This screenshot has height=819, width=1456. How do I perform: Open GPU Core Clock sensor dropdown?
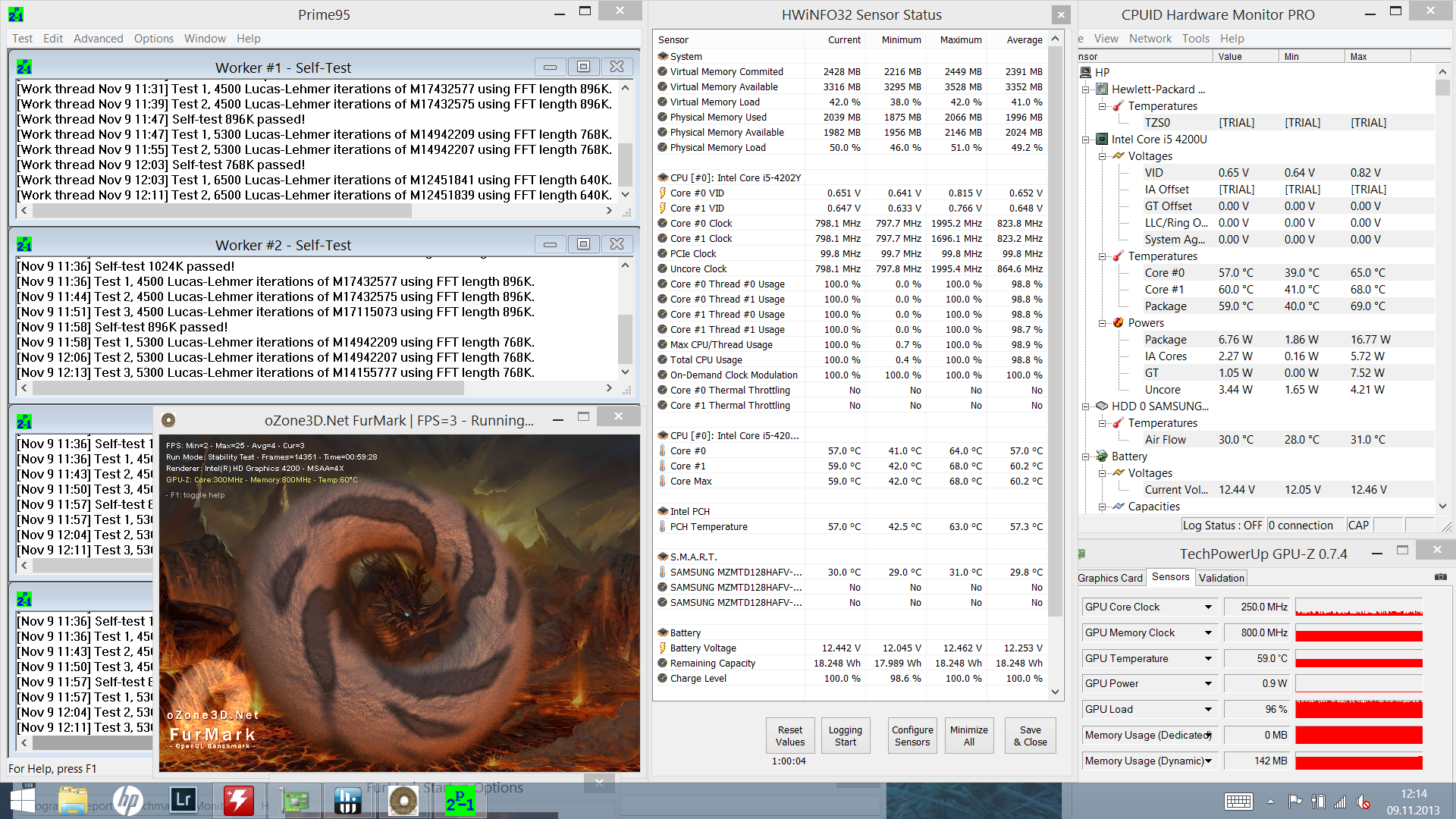point(1208,607)
